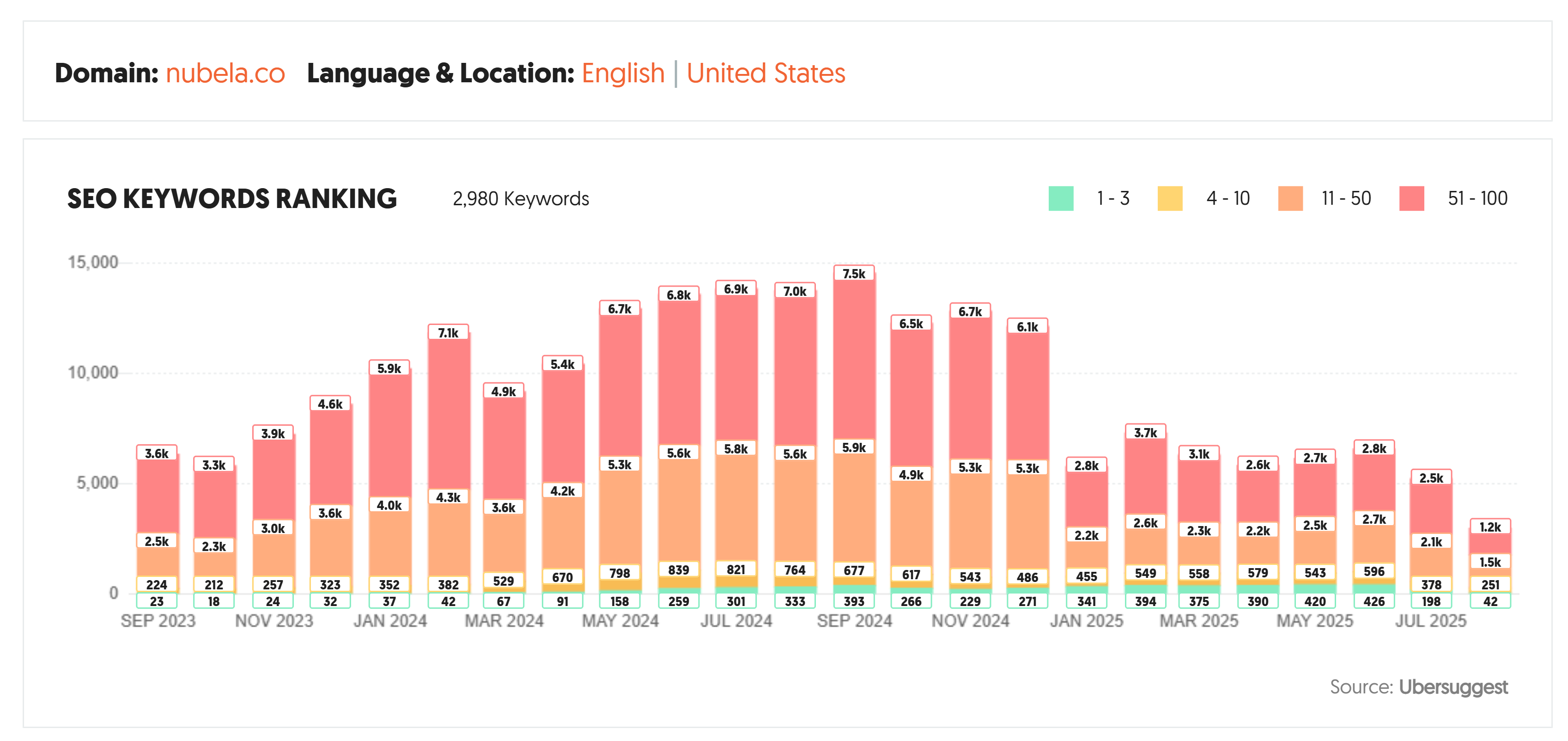
Task: Open the Ubersuggest source link
Action: (1453, 687)
